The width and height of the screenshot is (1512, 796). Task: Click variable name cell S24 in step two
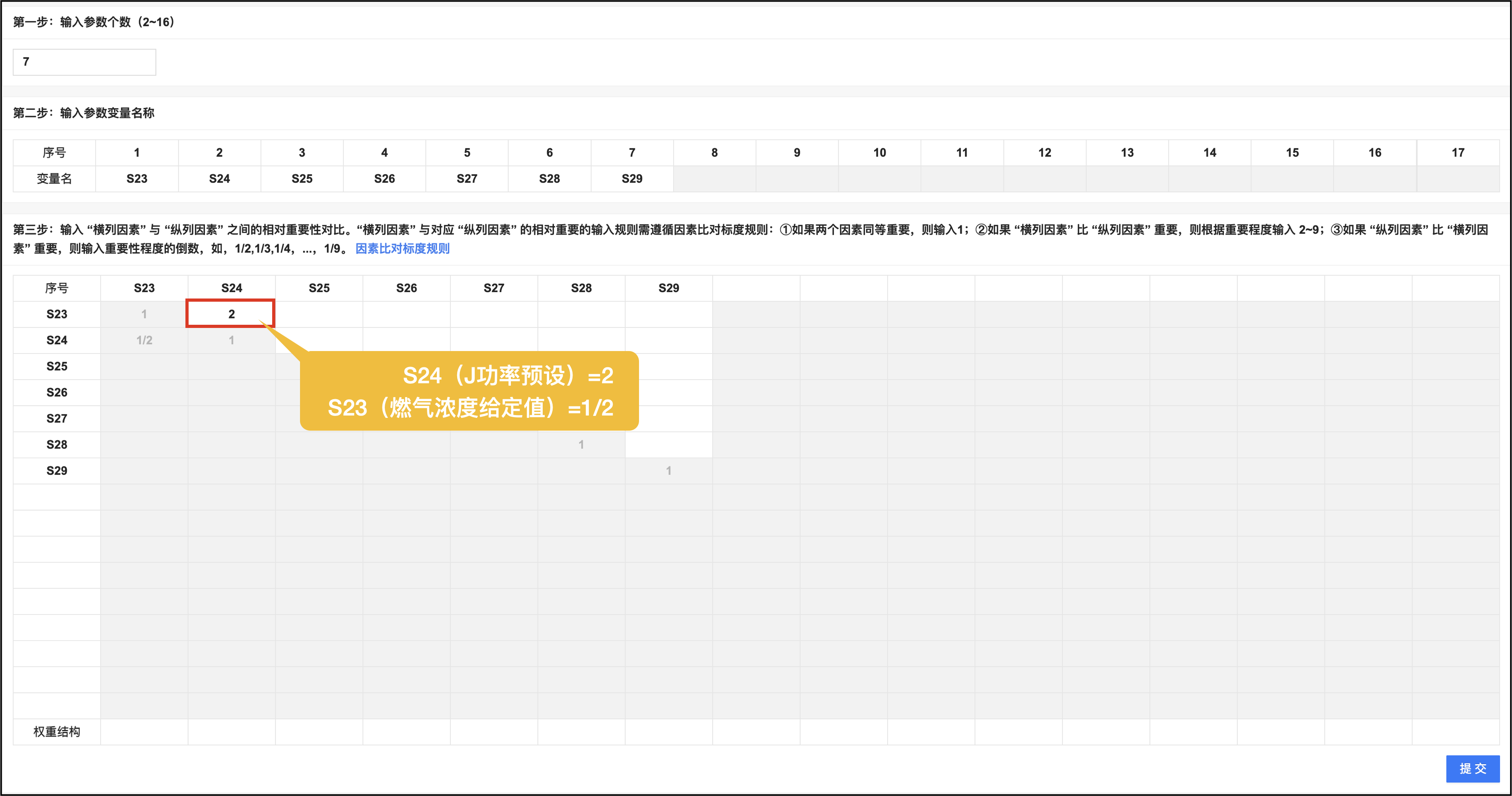coord(220,178)
